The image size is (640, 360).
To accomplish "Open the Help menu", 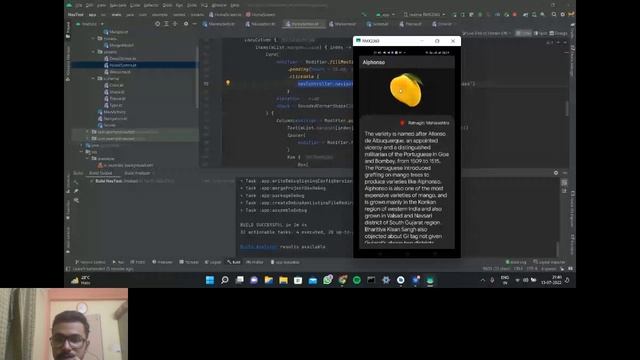I will coord(235,5).
